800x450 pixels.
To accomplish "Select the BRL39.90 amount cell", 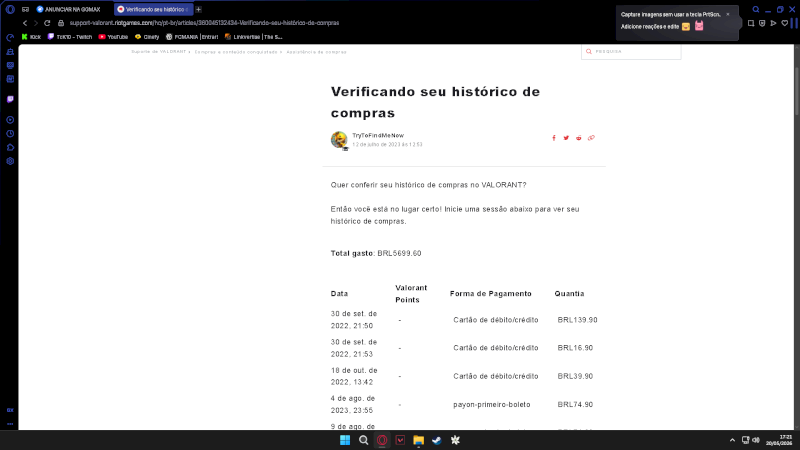I will coord(576,376).
